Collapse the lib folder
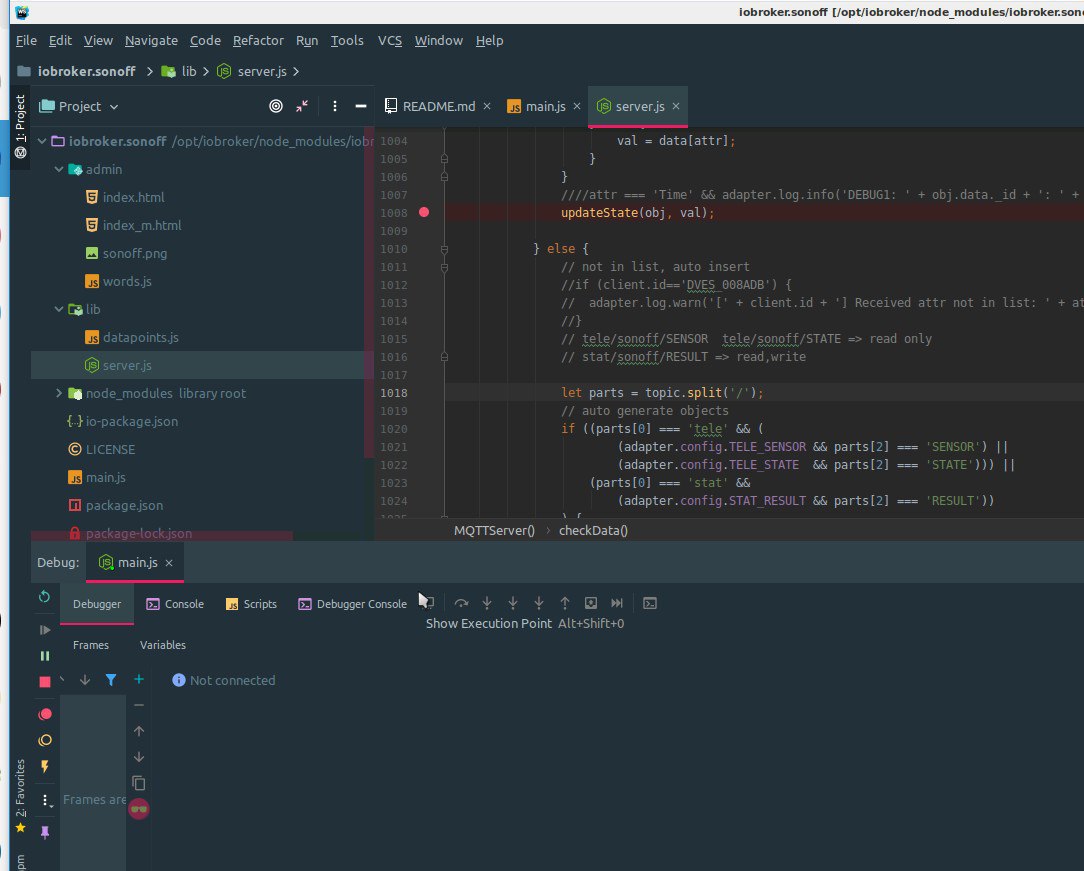Screen dimensions: 1084x871 59,310
